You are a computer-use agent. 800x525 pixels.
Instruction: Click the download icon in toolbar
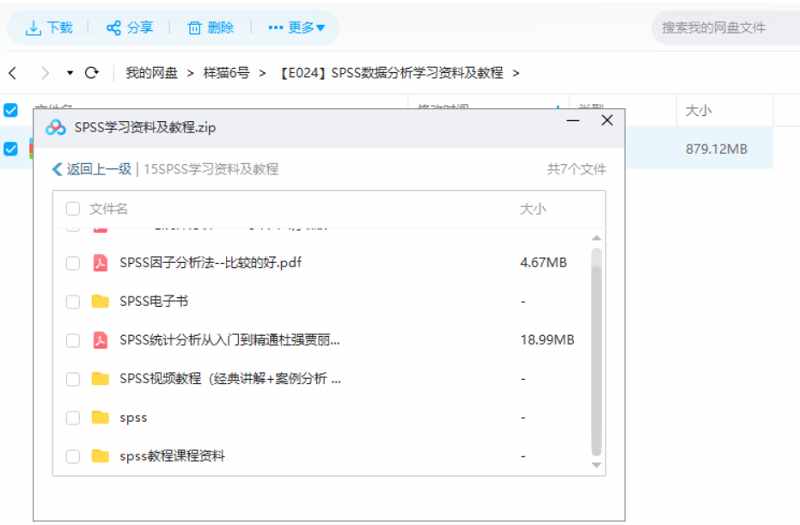34,28
